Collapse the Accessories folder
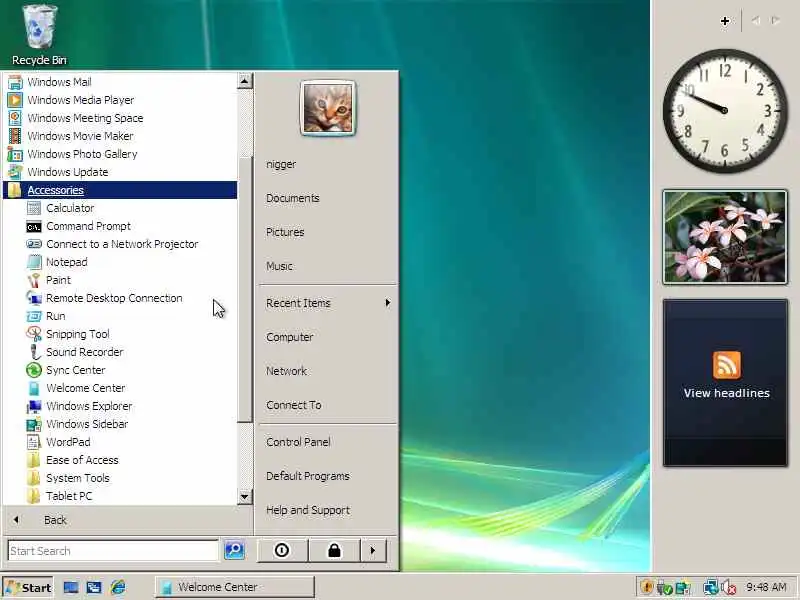This screenshot has height=600, width=800. click(x=120, y=190)
